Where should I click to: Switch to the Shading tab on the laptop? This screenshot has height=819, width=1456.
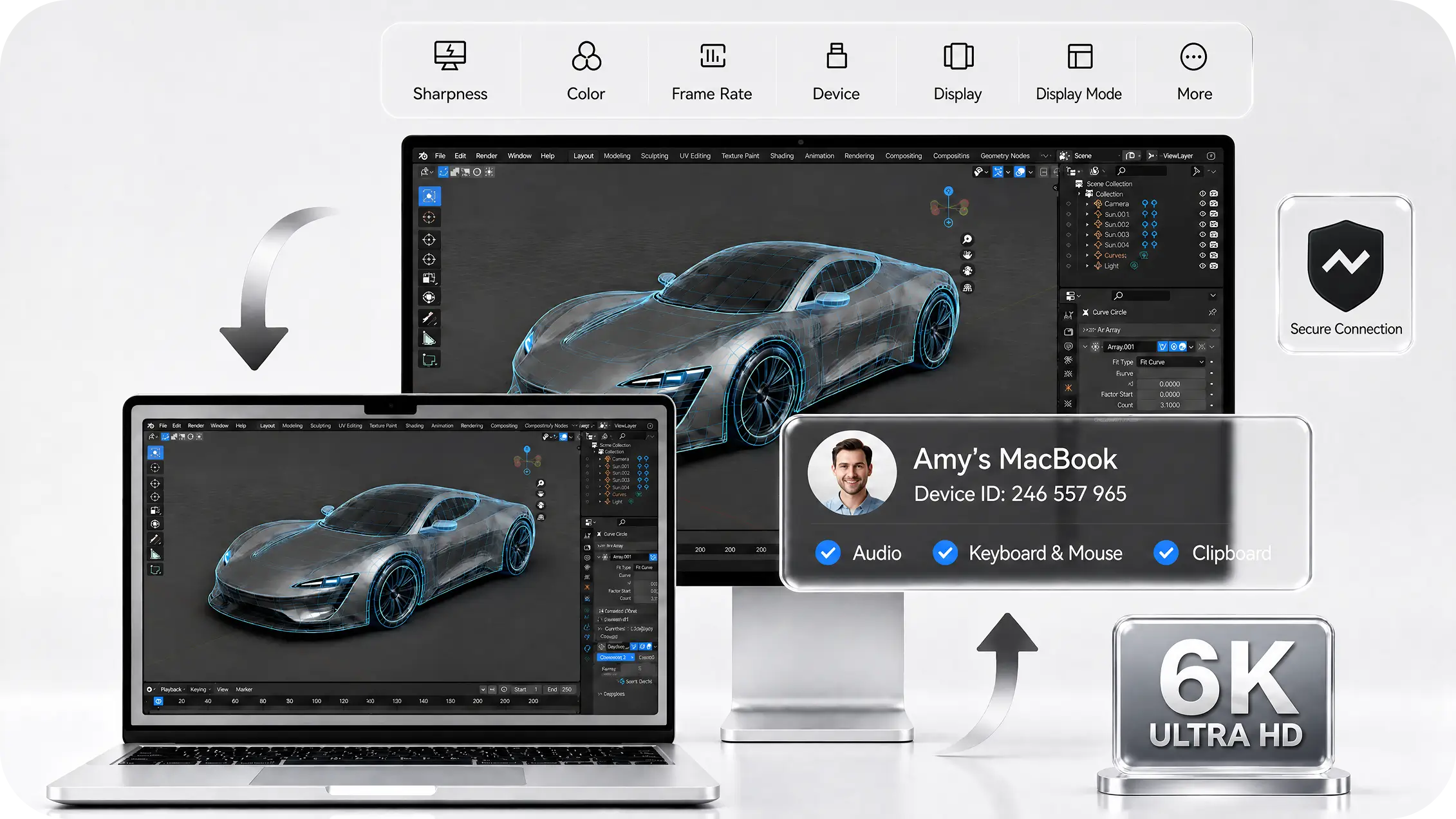(414, 426)
